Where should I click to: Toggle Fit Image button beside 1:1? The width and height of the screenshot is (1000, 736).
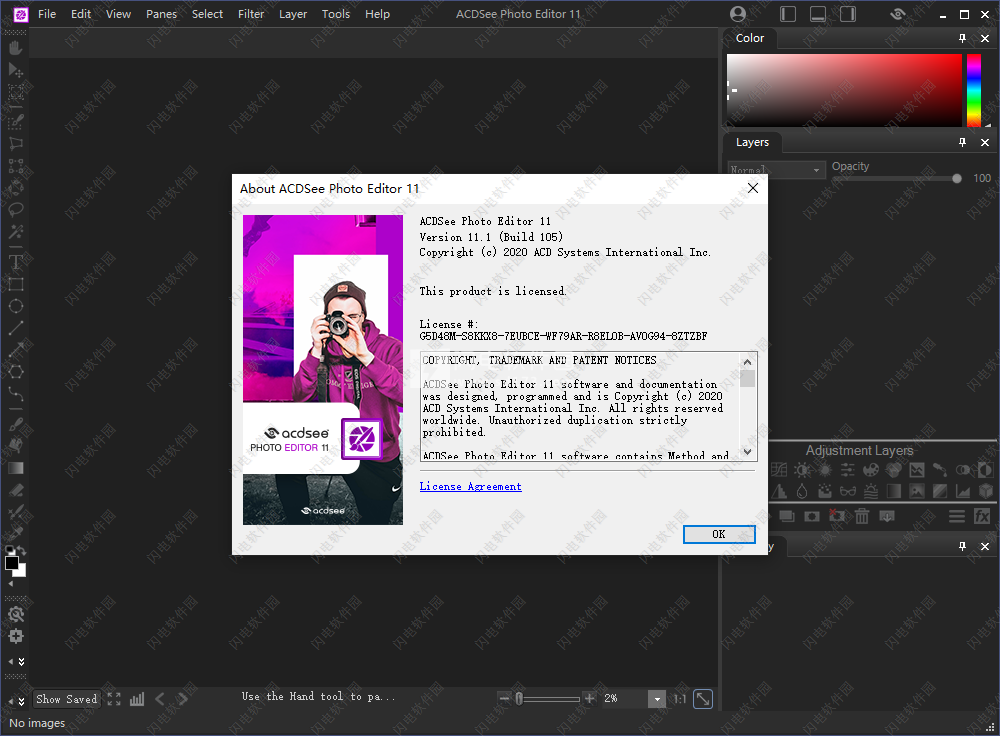click(703, 699)
